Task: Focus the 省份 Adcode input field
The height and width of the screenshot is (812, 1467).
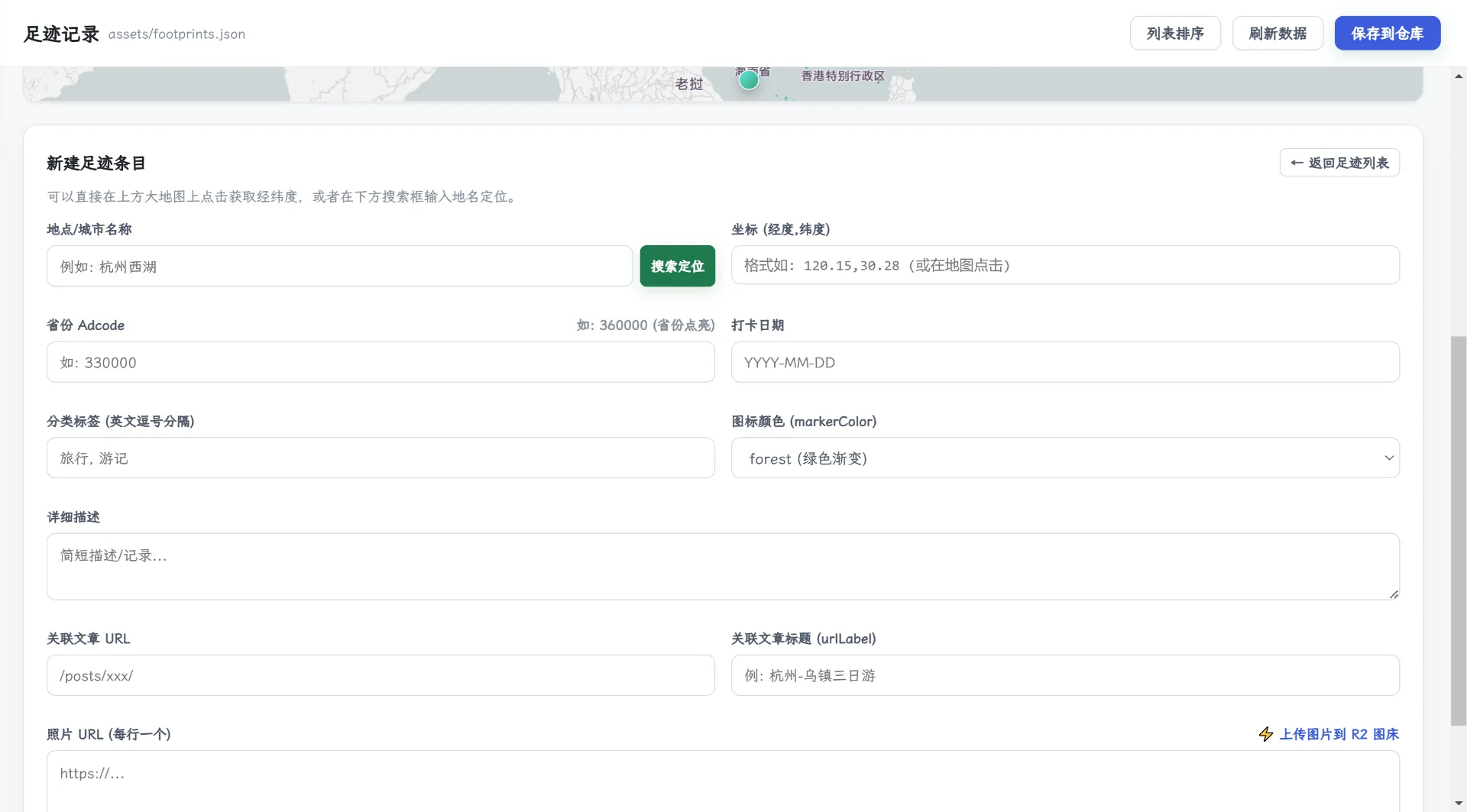Action: point(381,362)
